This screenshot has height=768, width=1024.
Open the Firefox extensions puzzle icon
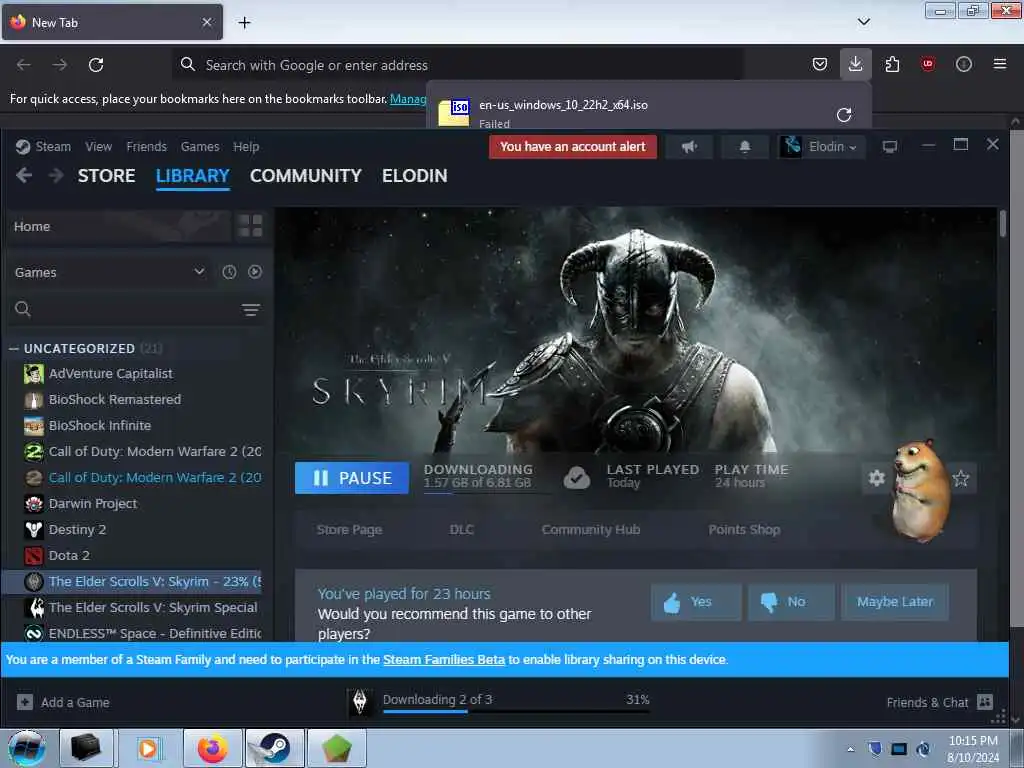click(x=892, y=64)
